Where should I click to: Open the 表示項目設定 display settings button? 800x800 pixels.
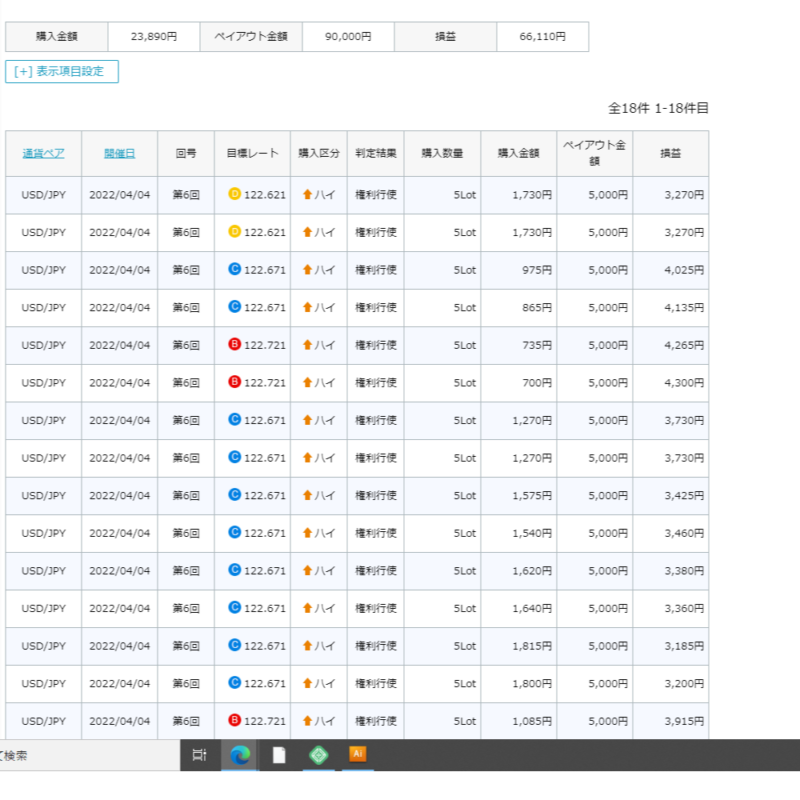point(62,71)
